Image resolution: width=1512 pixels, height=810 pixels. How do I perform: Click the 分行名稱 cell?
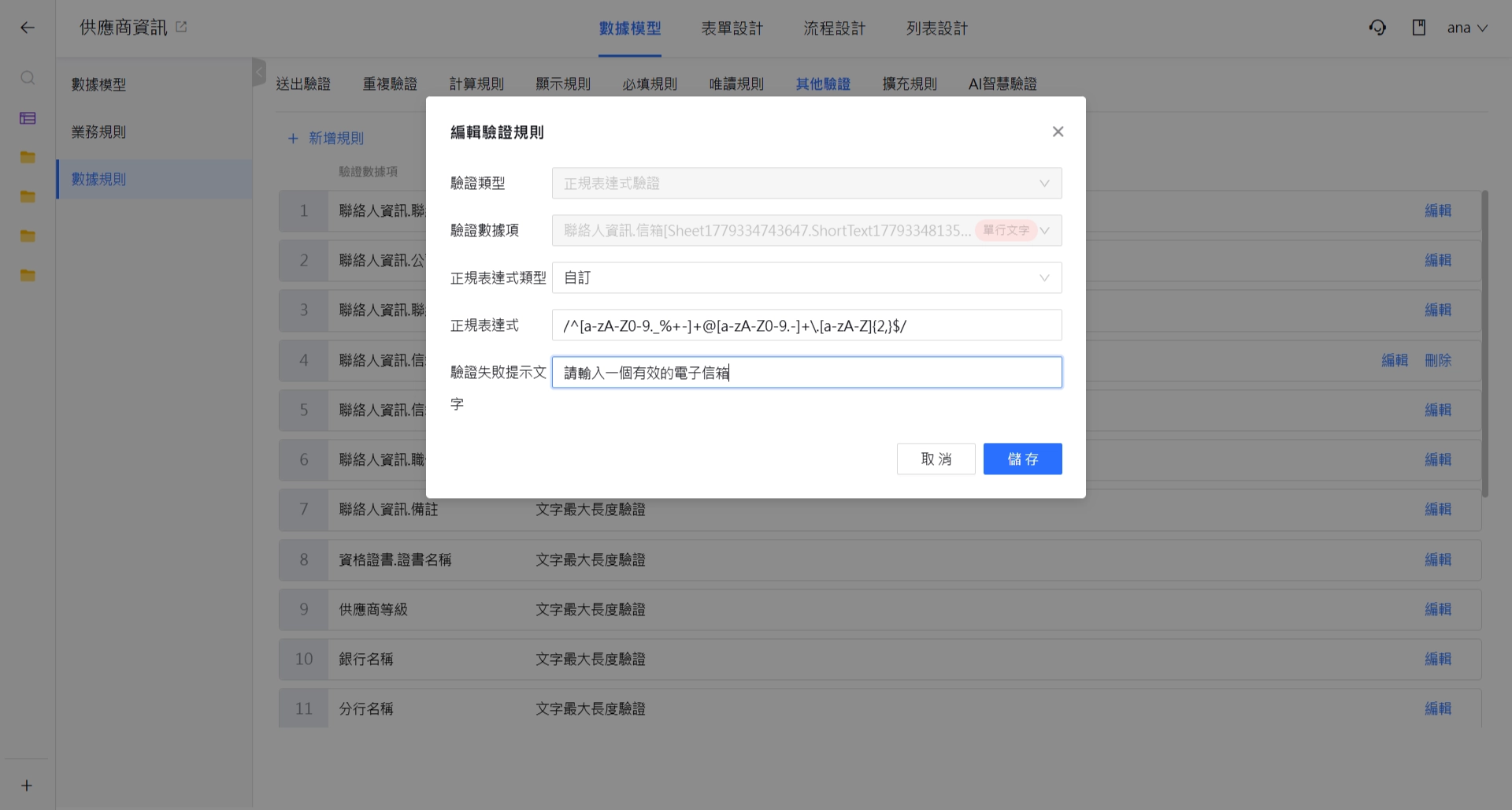pyautogui.click(x=366, y=708)
